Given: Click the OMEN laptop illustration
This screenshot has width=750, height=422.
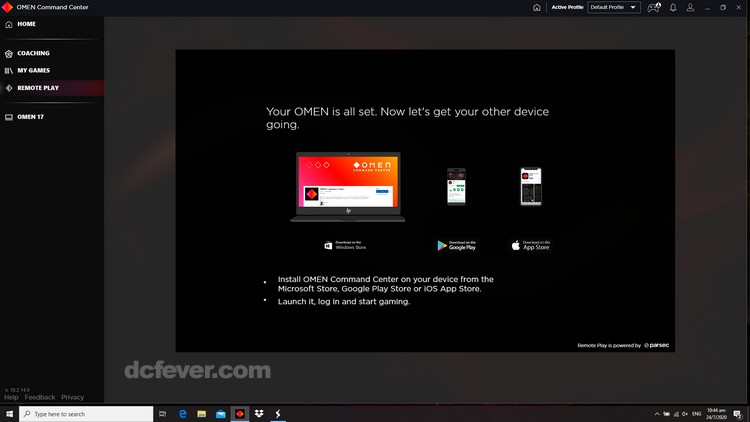Looking at the screenshot, I should 348,187.
